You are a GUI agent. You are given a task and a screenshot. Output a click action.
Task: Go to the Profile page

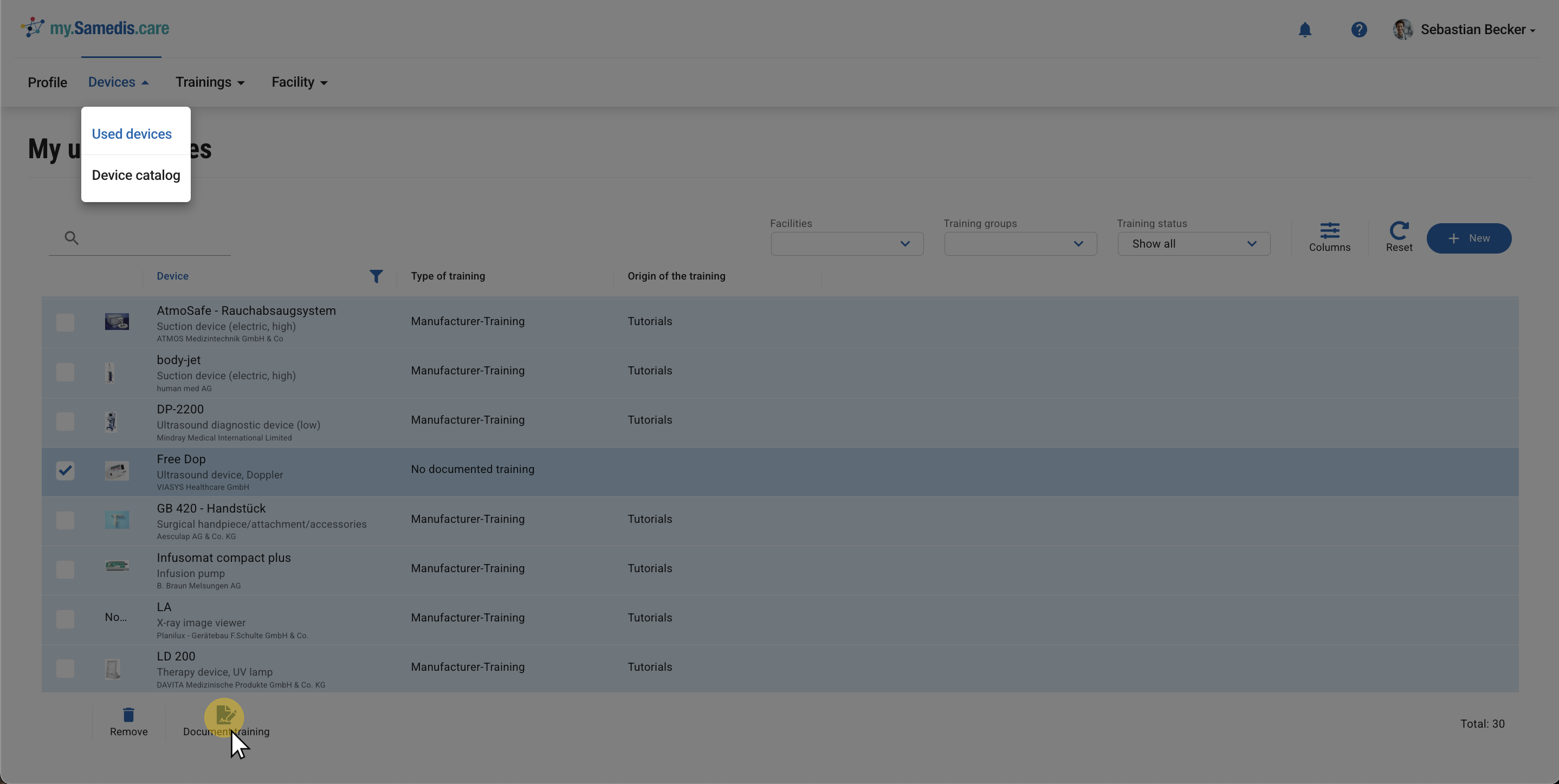tap(47, 82)
